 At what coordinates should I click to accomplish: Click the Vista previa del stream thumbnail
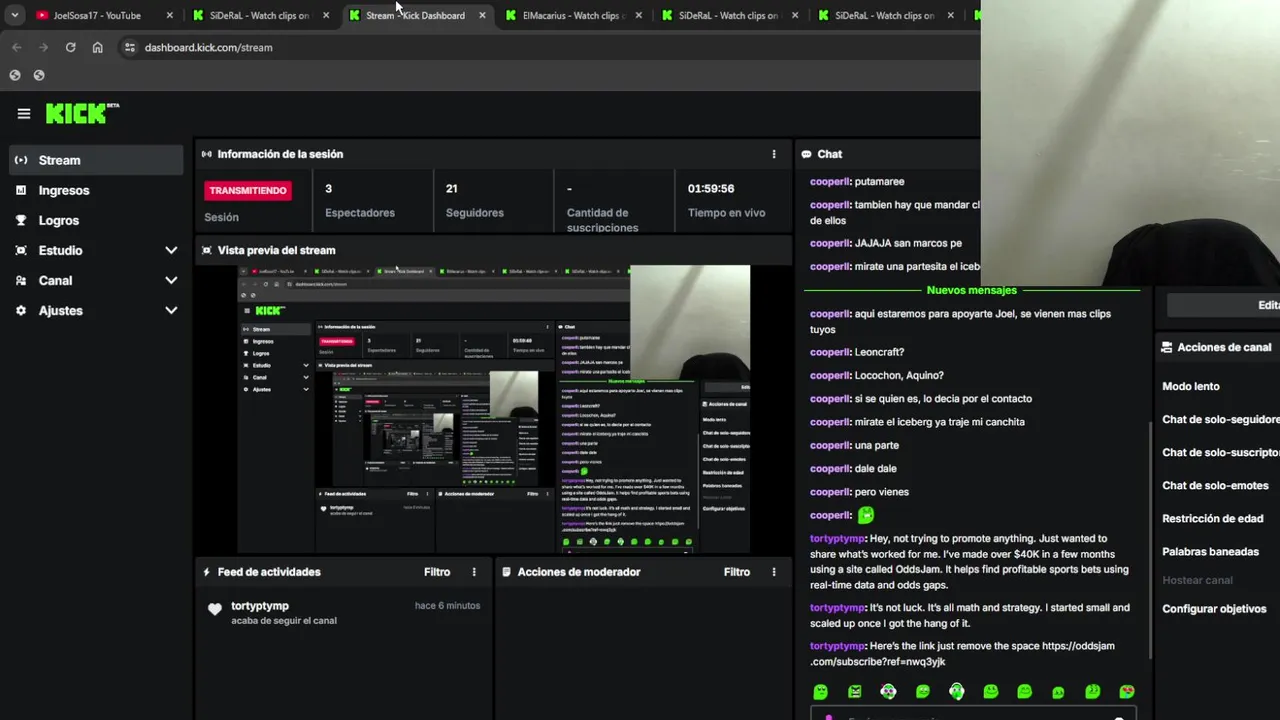[x=493, y=409]
